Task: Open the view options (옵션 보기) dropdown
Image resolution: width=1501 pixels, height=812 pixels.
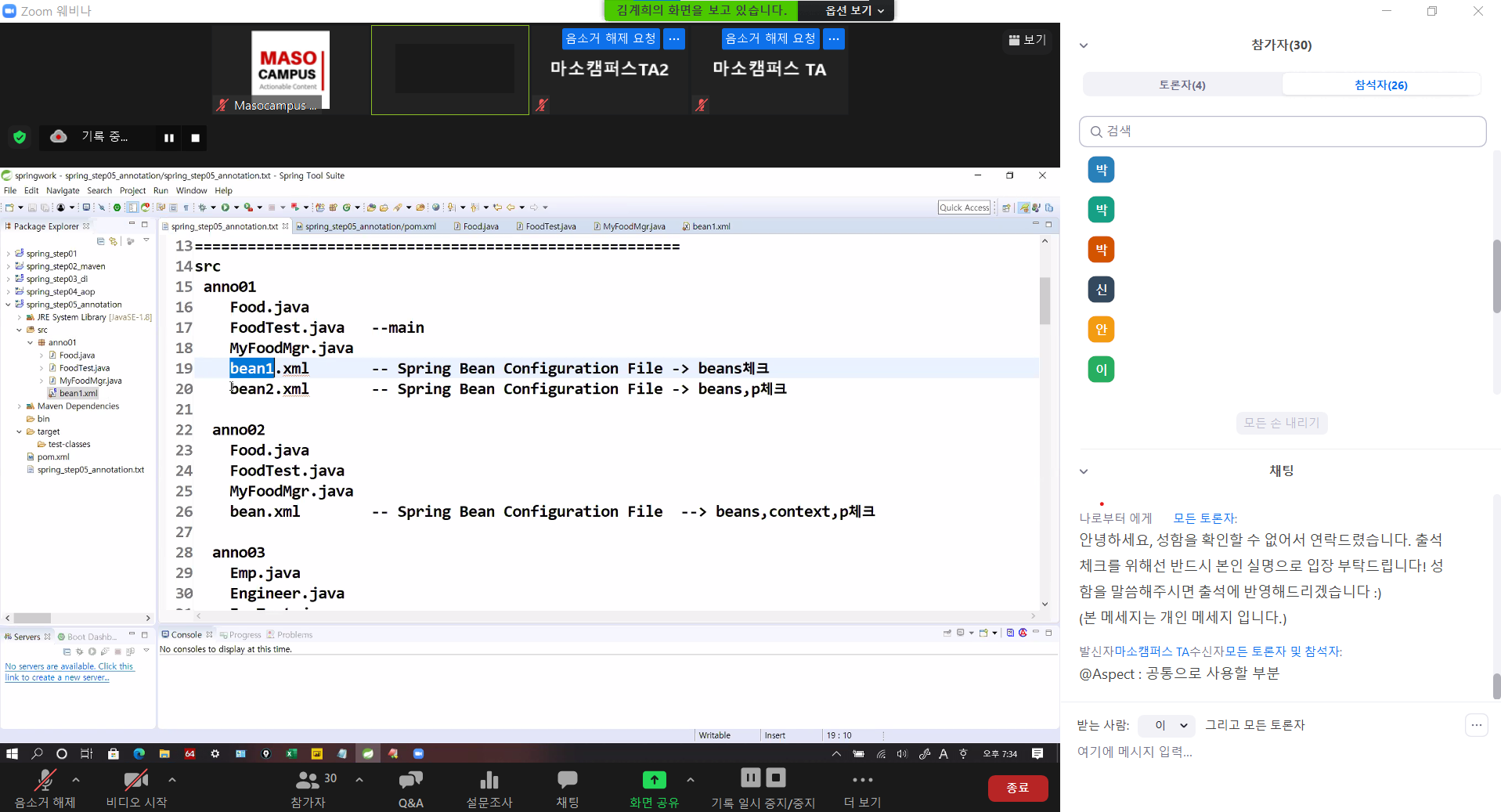Action: pyautogui.click(x=853, y=10)
